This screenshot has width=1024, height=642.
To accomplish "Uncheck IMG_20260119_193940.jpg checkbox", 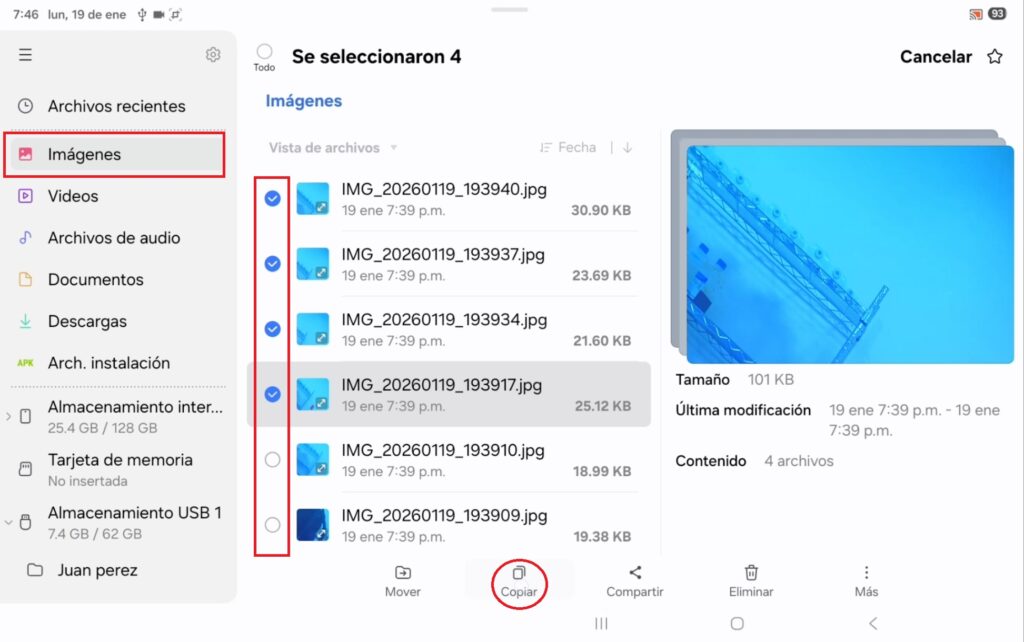I will click(x=272, y=199).
